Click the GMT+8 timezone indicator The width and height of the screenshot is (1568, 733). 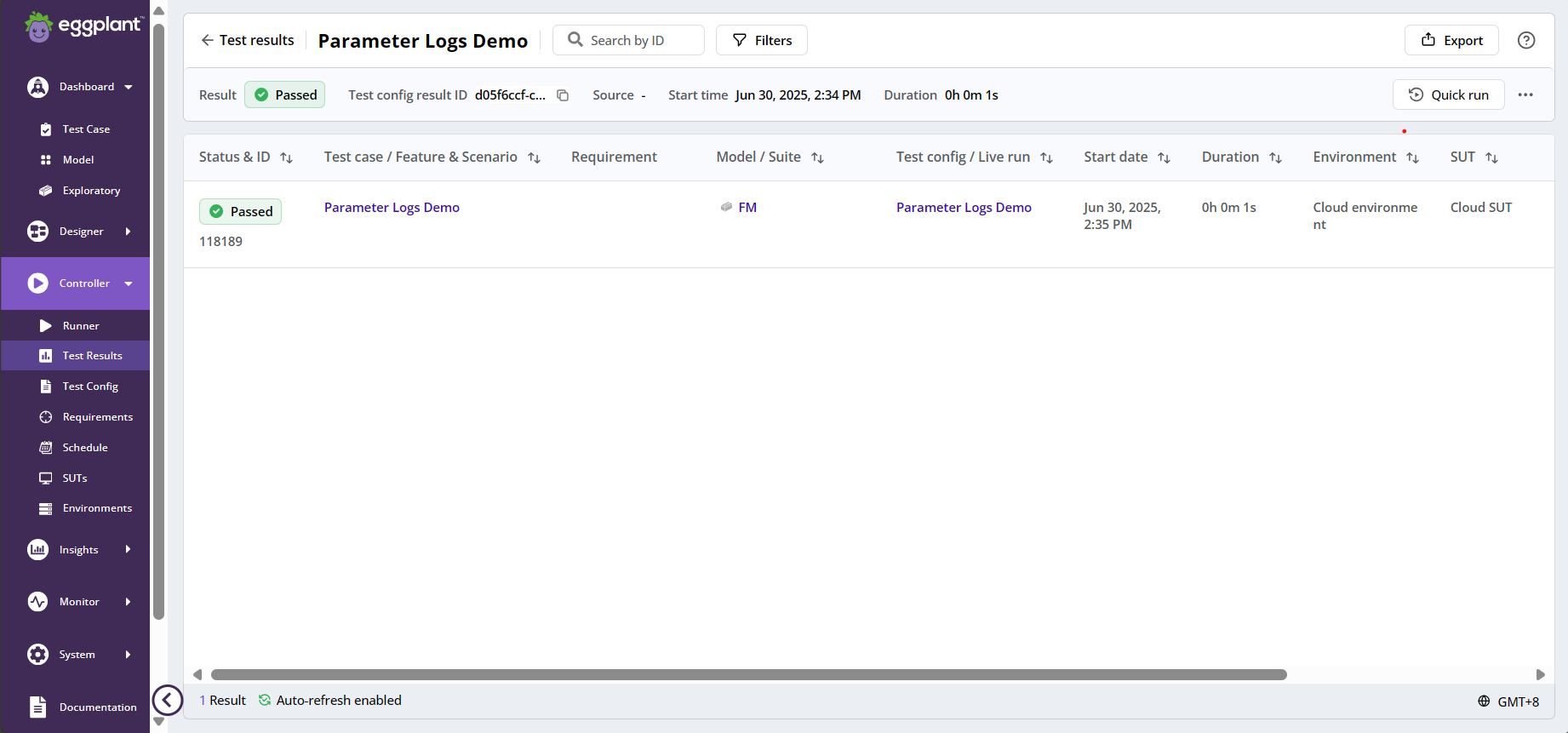pos(1508,702)
